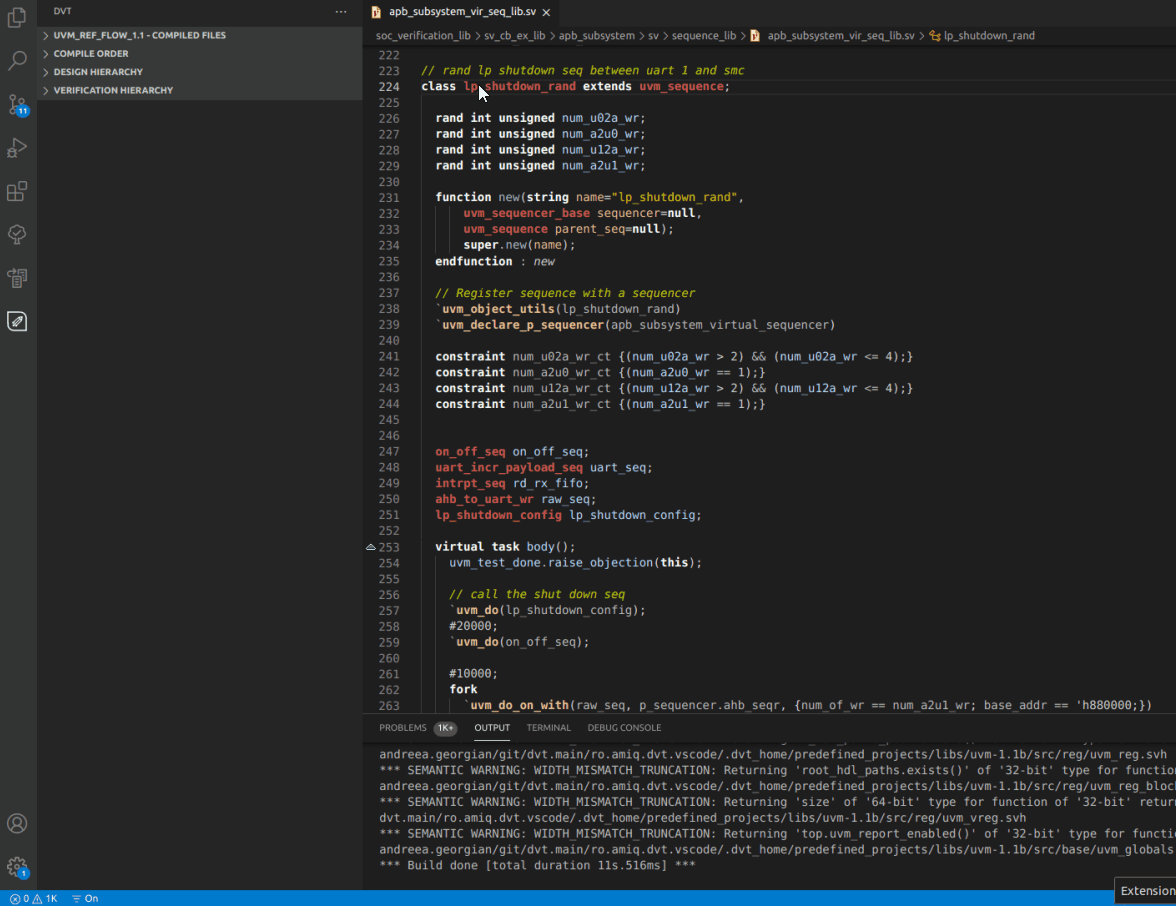
Task: Click the warnings 1K status bar indicator
Action: [45, 898]
